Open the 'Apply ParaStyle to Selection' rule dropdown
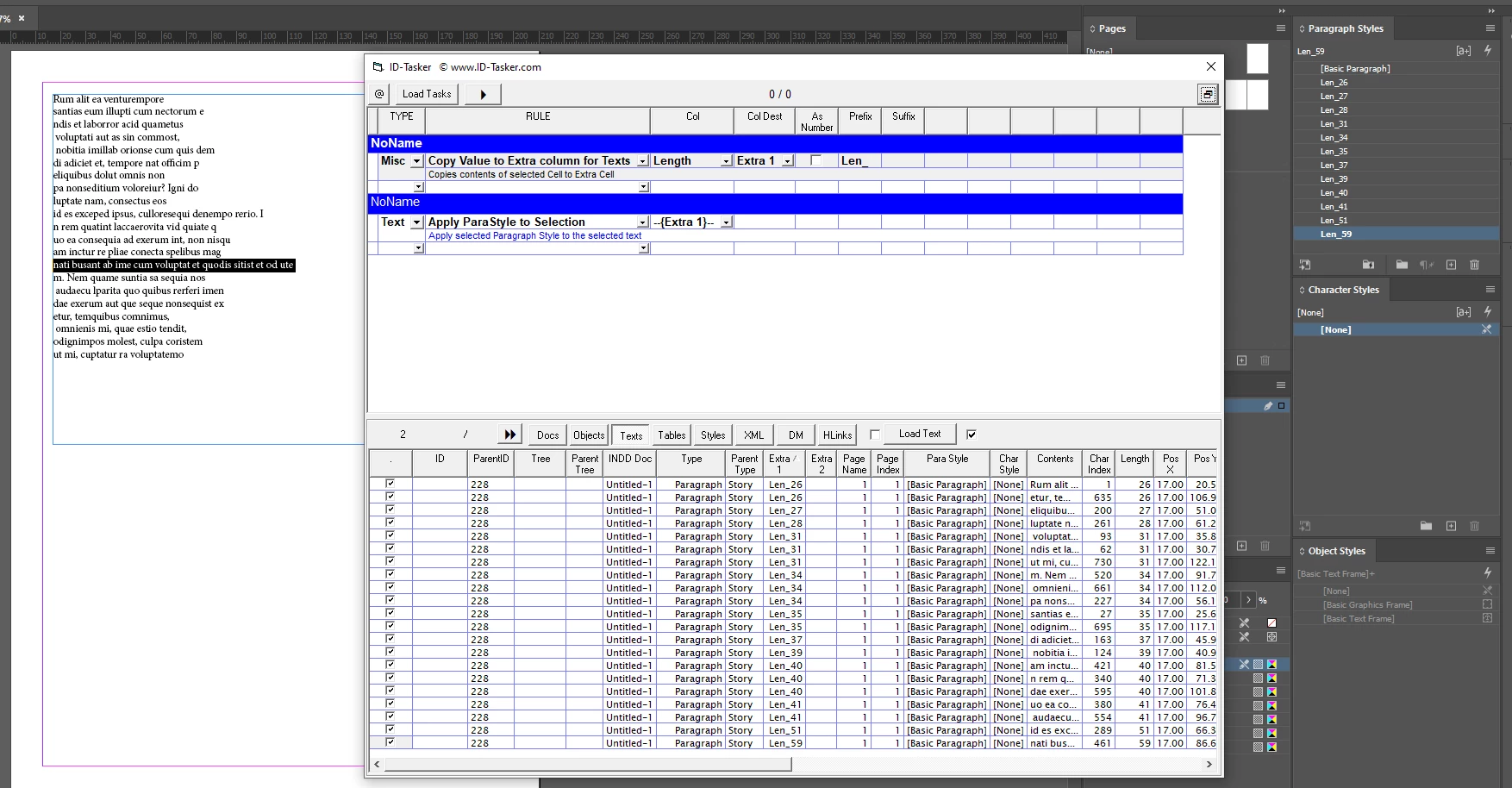 point(642,222)
